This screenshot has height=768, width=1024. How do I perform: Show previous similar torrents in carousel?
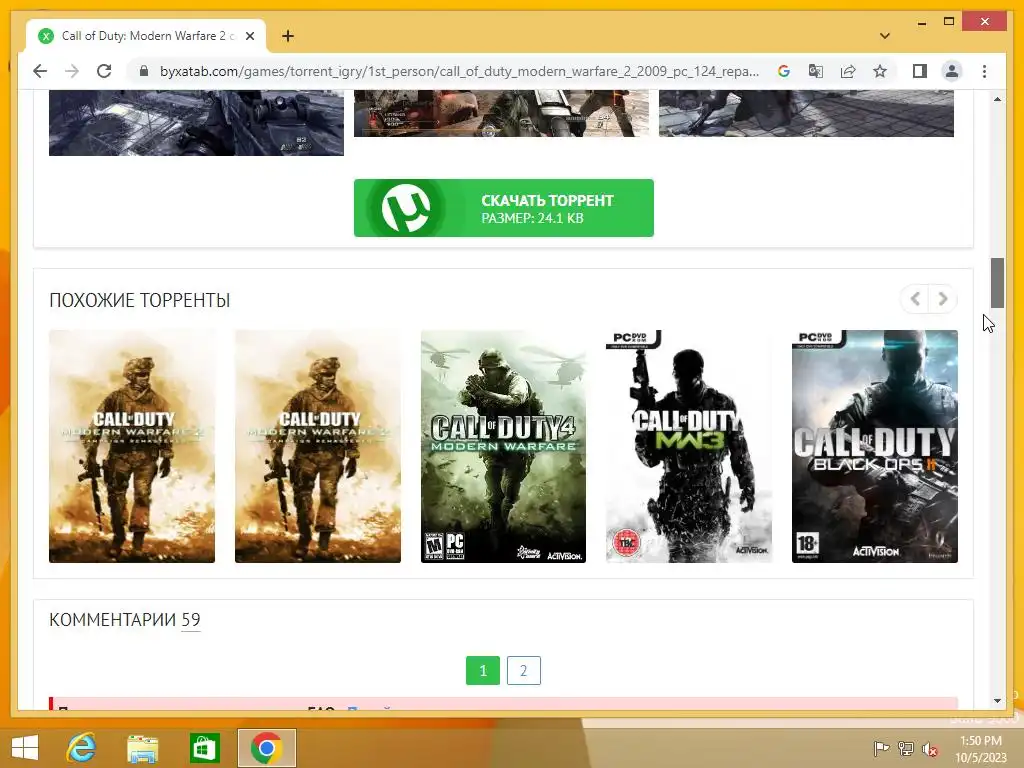(x=915, y=299)
